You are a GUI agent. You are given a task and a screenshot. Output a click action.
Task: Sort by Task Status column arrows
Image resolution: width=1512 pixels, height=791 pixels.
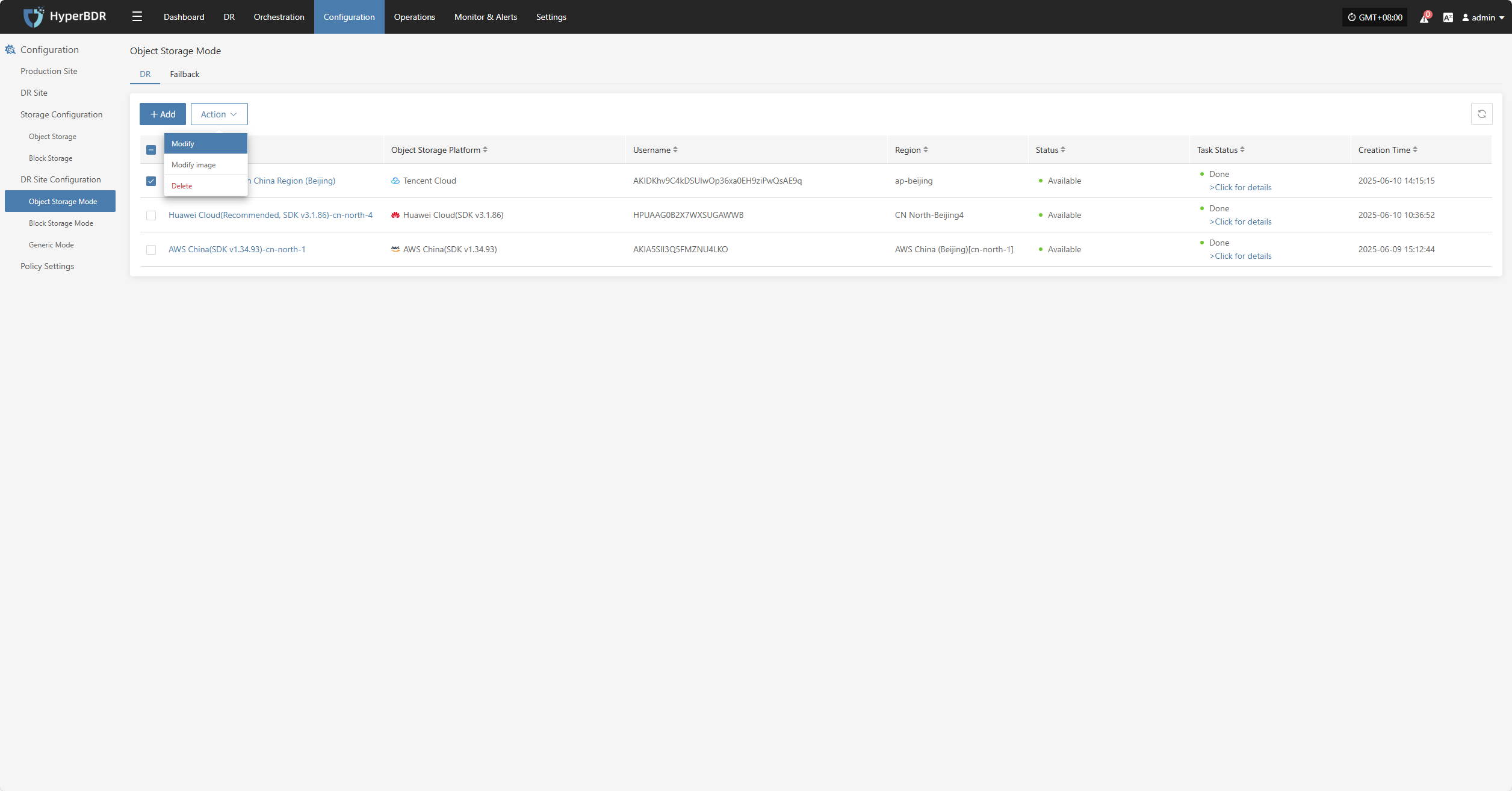pos(1242,149)
